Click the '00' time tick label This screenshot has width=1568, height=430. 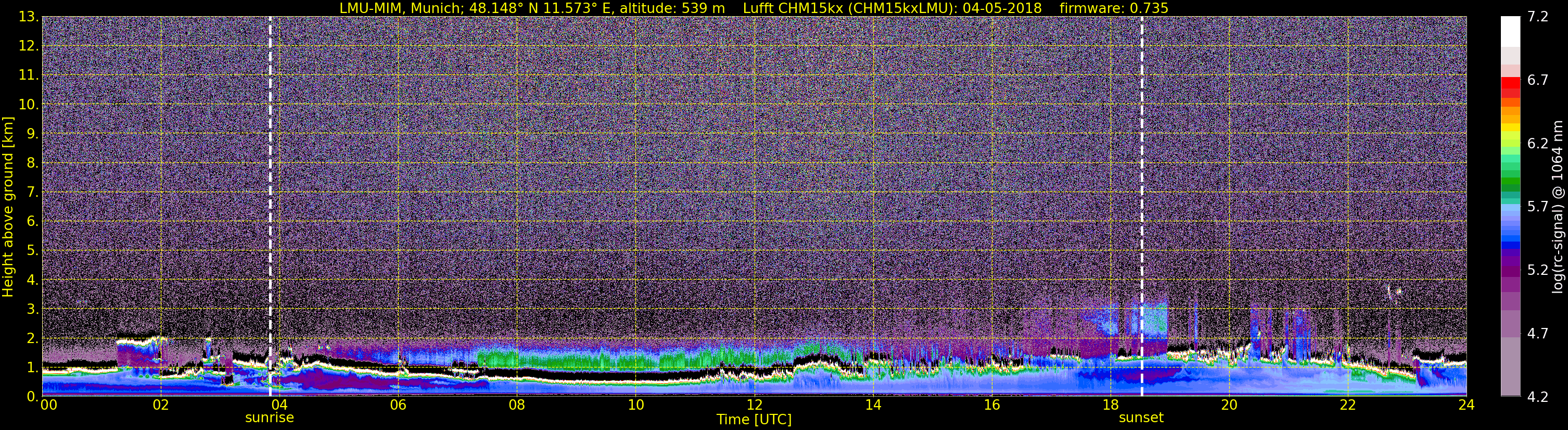coord(49,404)
